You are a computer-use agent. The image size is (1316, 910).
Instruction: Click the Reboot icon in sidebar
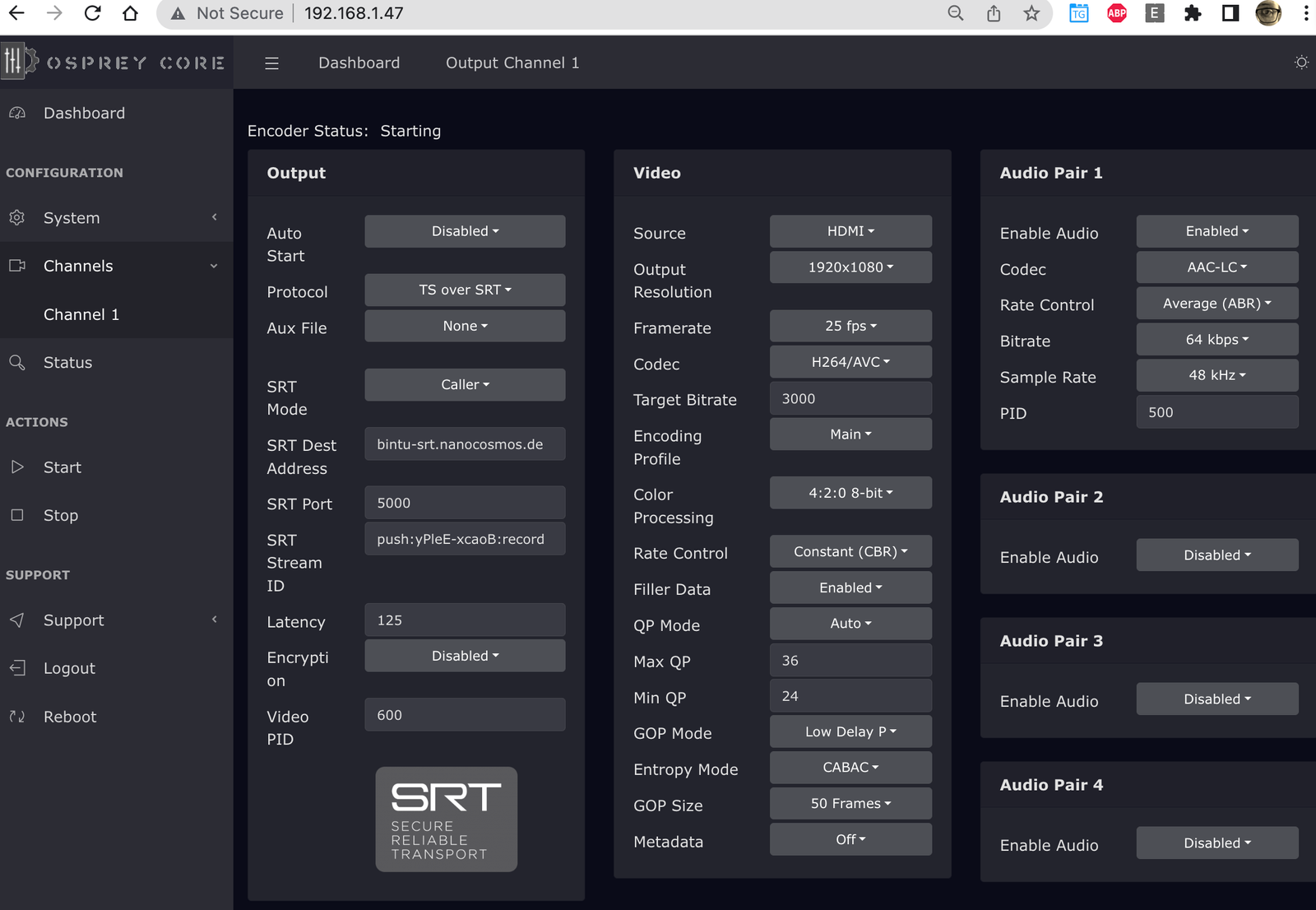point(17,717)
